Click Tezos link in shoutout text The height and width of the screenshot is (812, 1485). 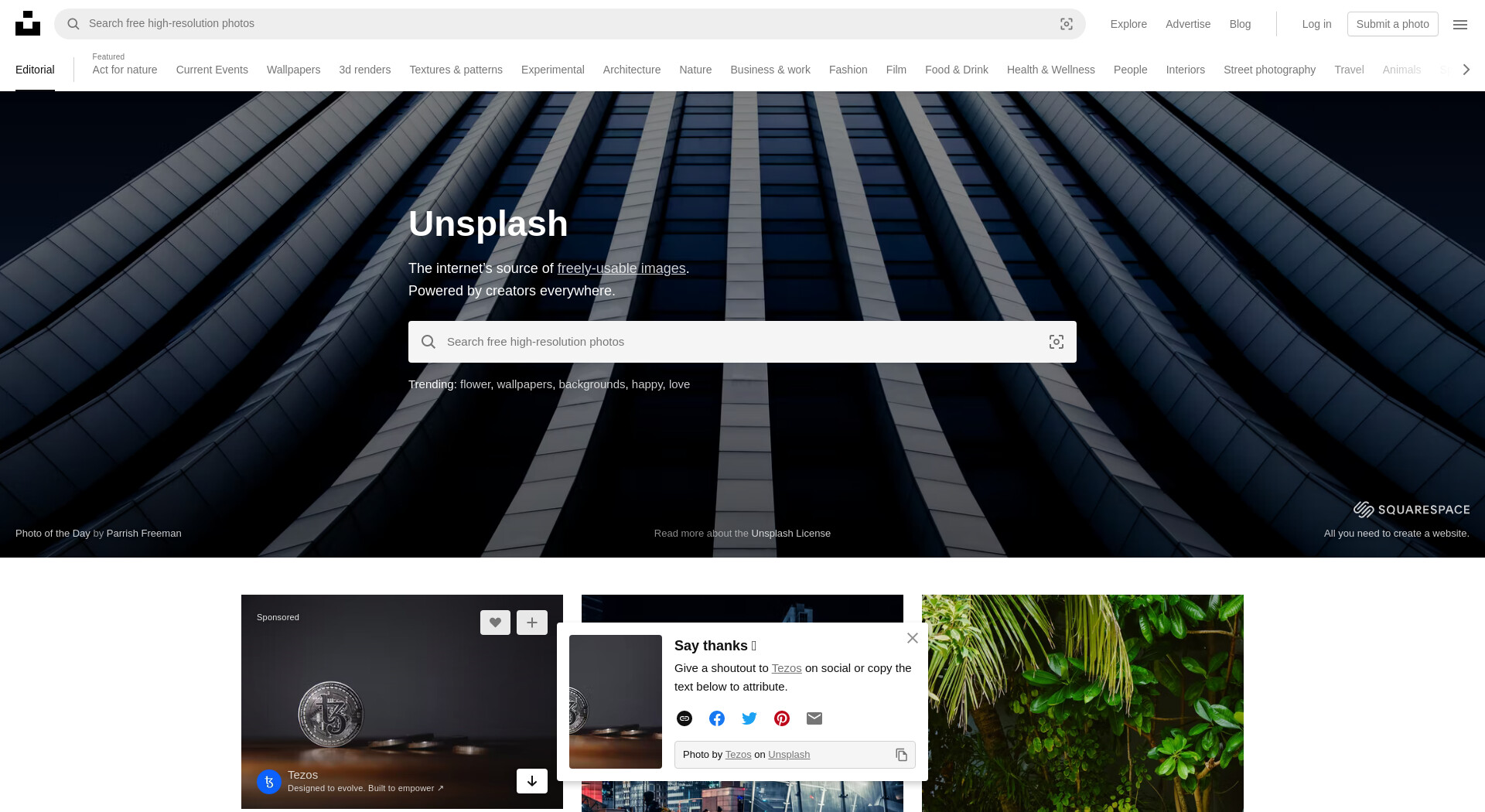click(x=786, y=668)
